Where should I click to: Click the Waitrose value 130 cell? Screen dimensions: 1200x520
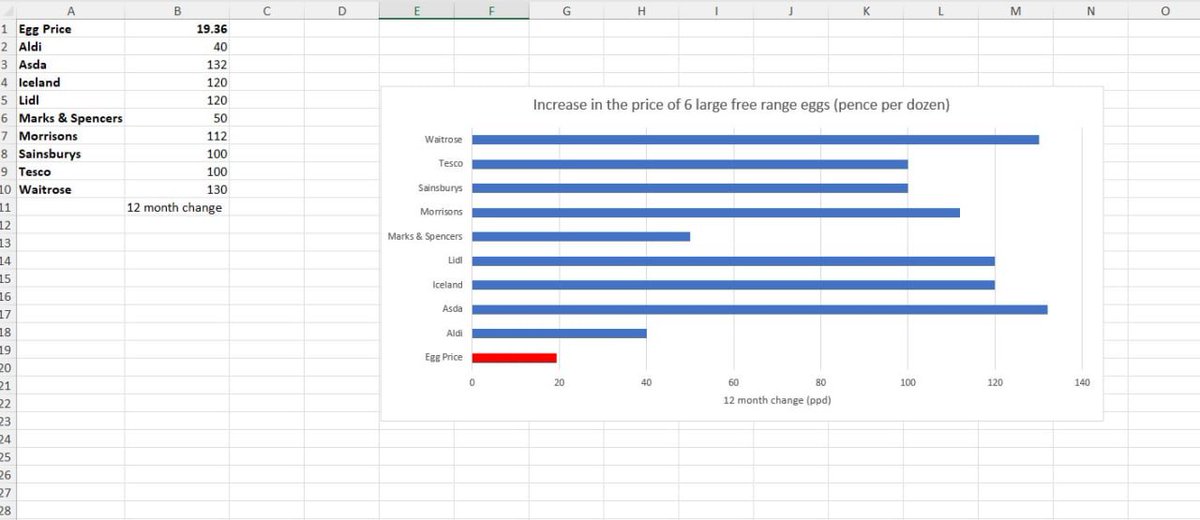pyautogui.click(x=177, y=190)
